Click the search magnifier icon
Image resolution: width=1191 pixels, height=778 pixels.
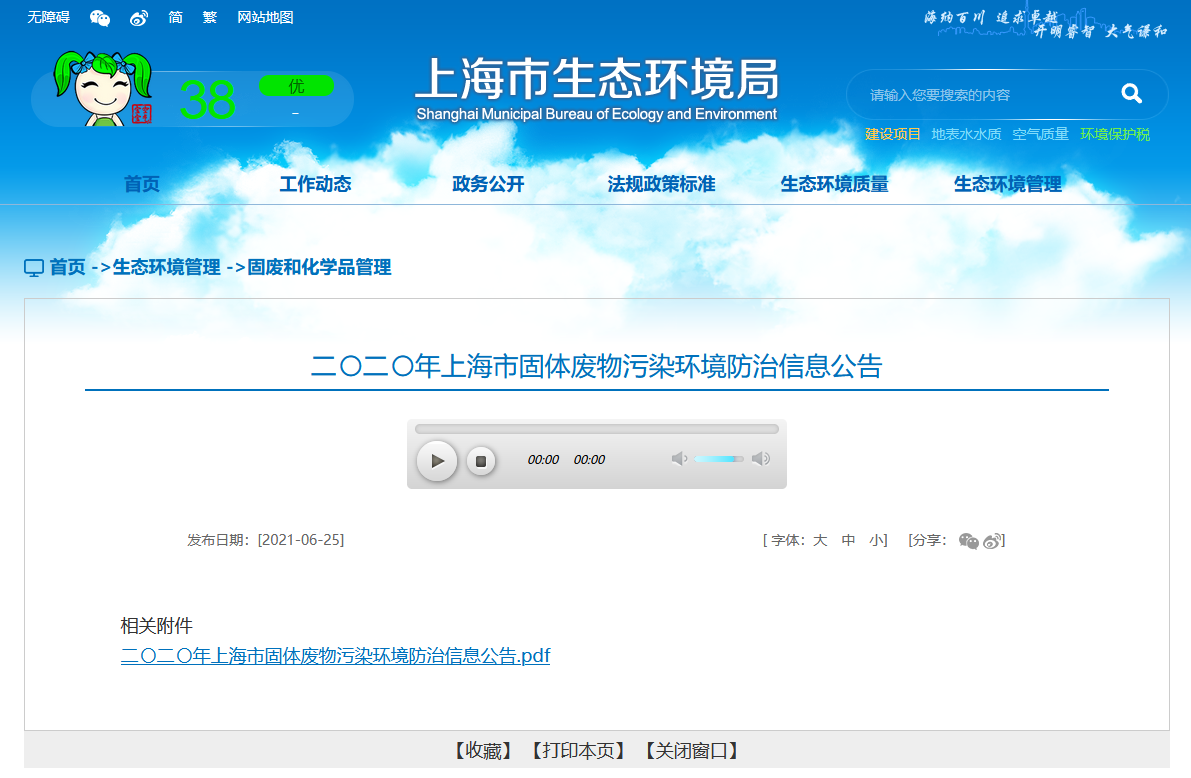(1131, 94)
